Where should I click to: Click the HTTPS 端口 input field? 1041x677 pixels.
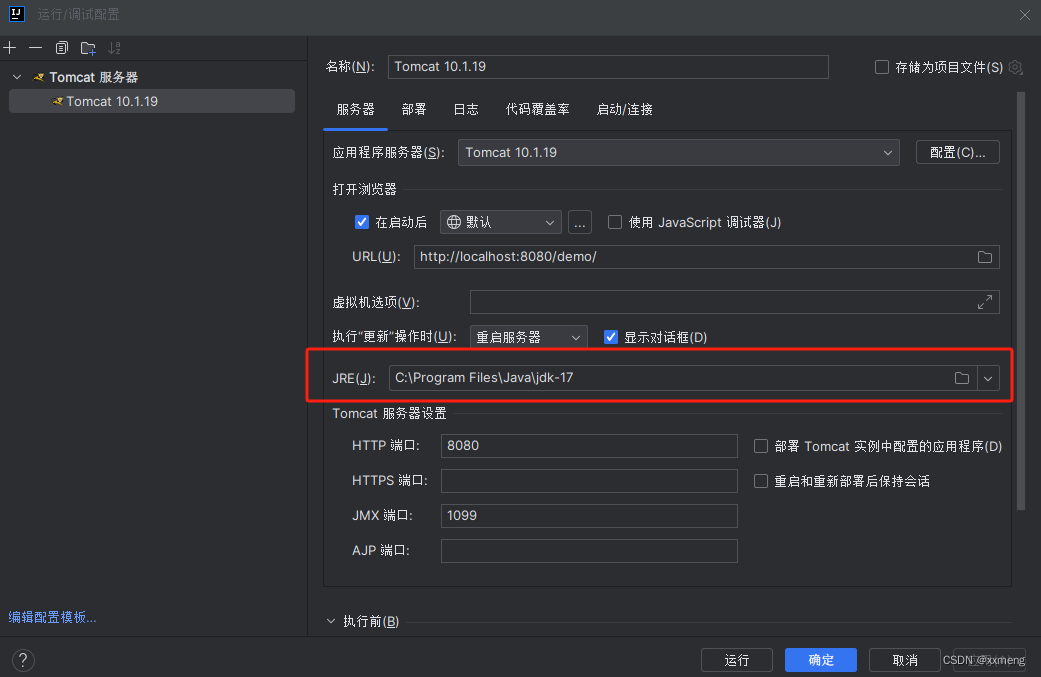click(589, 481)
